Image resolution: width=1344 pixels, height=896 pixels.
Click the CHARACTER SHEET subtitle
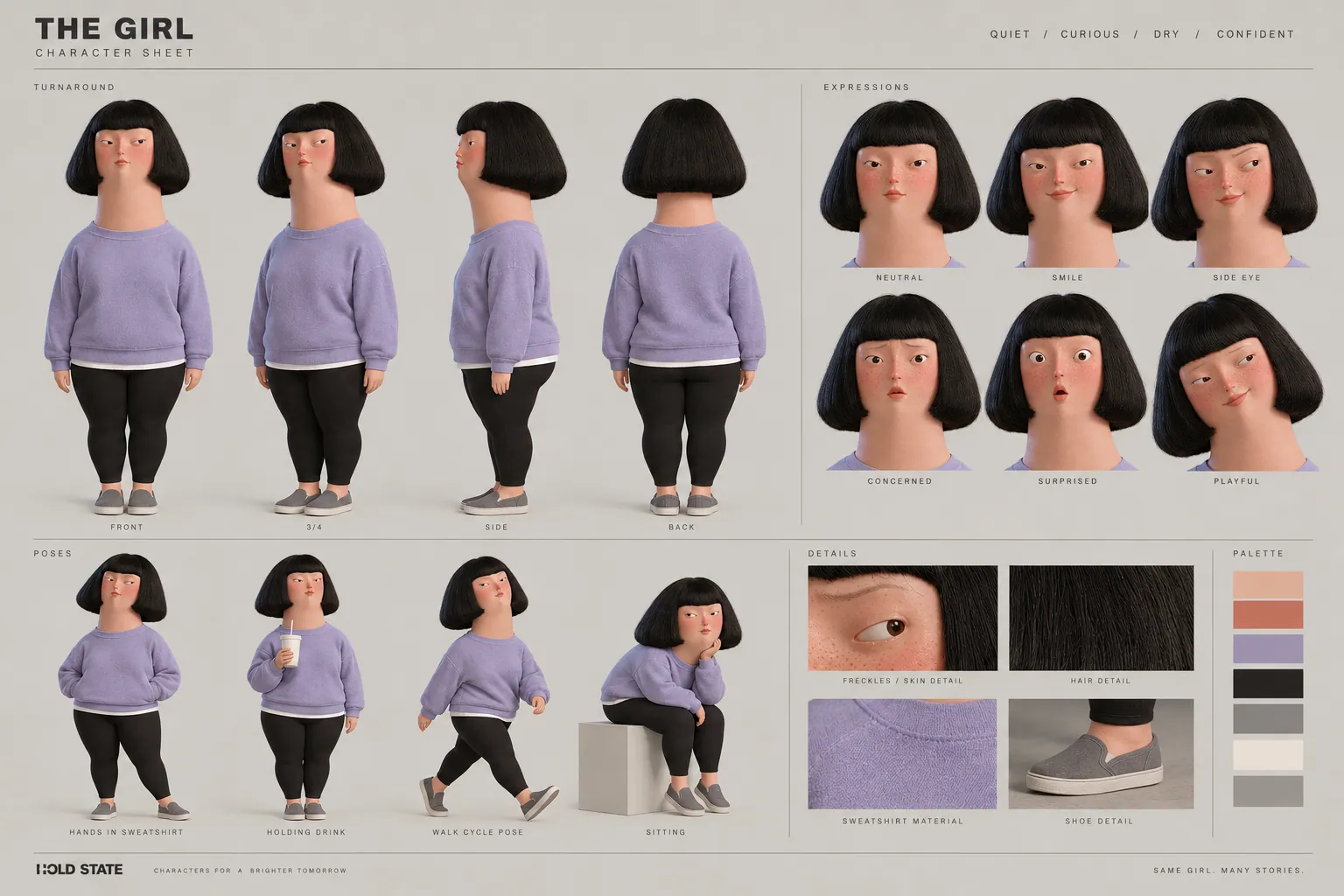click(115, 52)
